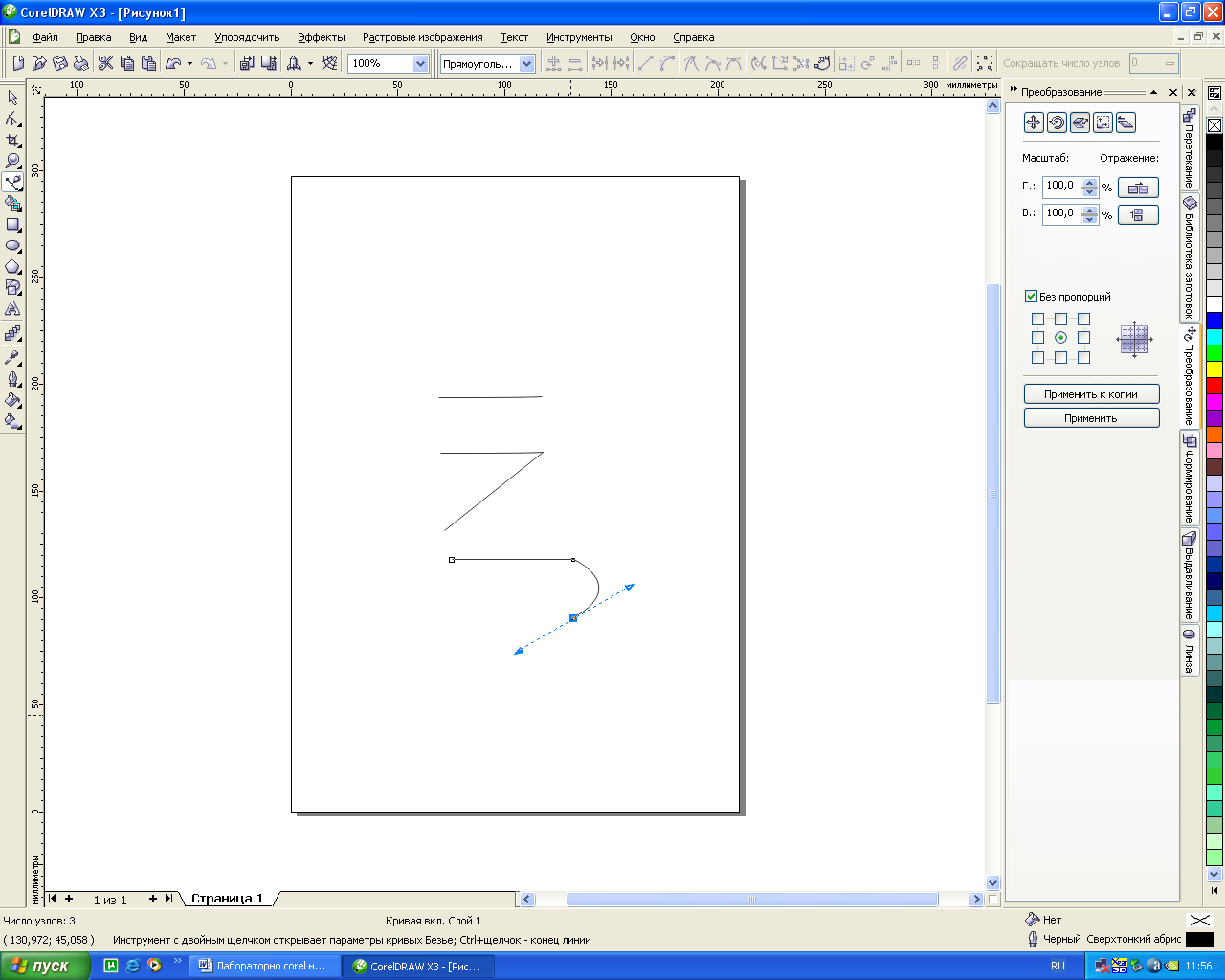
Task: Click the vertical mirror reflection button
Action: (1138, 214)
